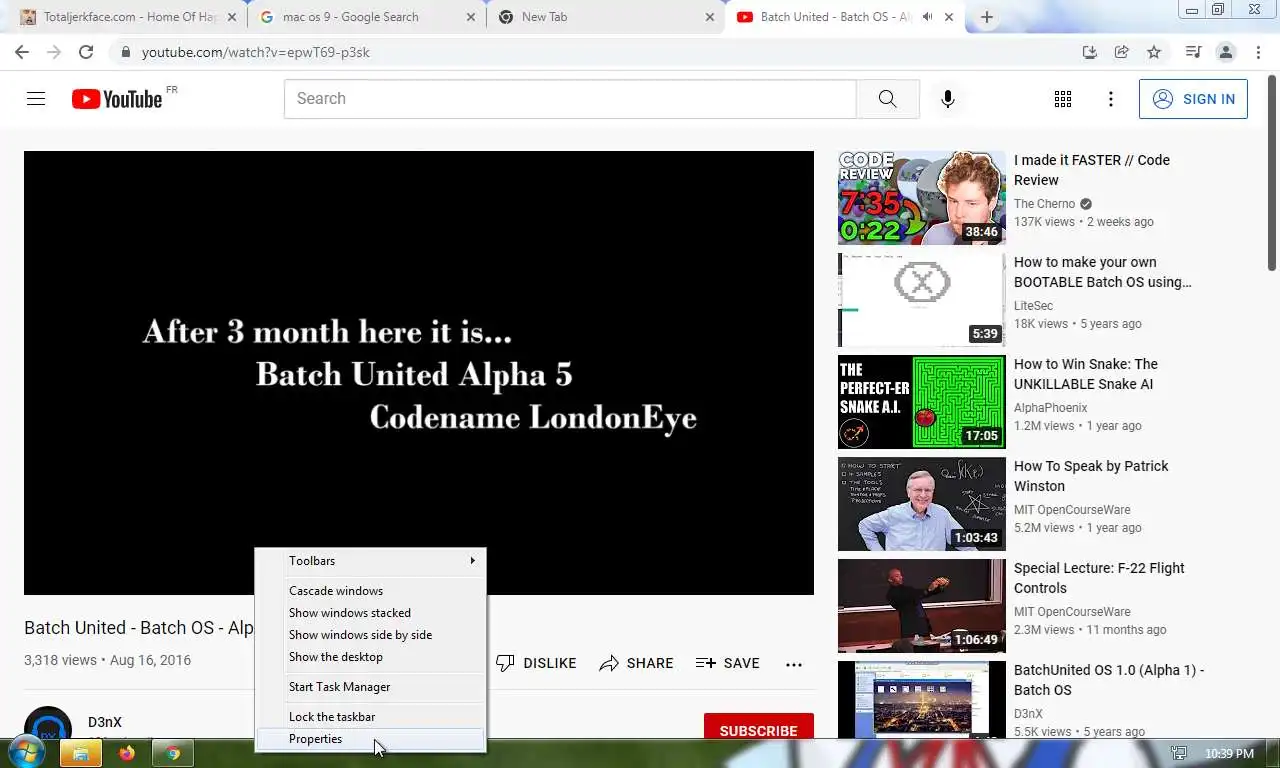This screenshot has width=1280, height=768.
Task: Open taskbar Properties
Action: point(370,739)
